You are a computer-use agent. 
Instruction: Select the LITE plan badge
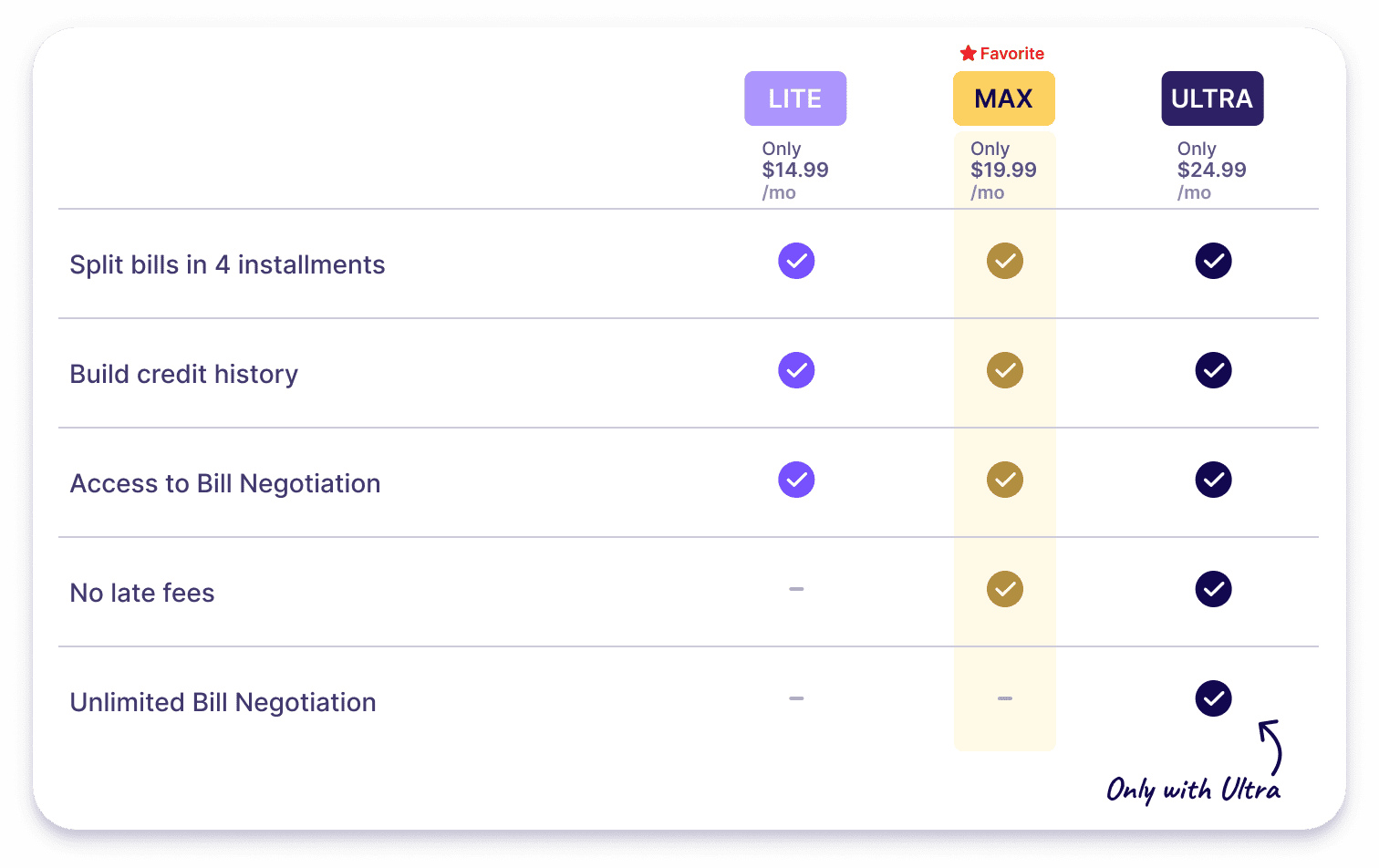(795, 98)
